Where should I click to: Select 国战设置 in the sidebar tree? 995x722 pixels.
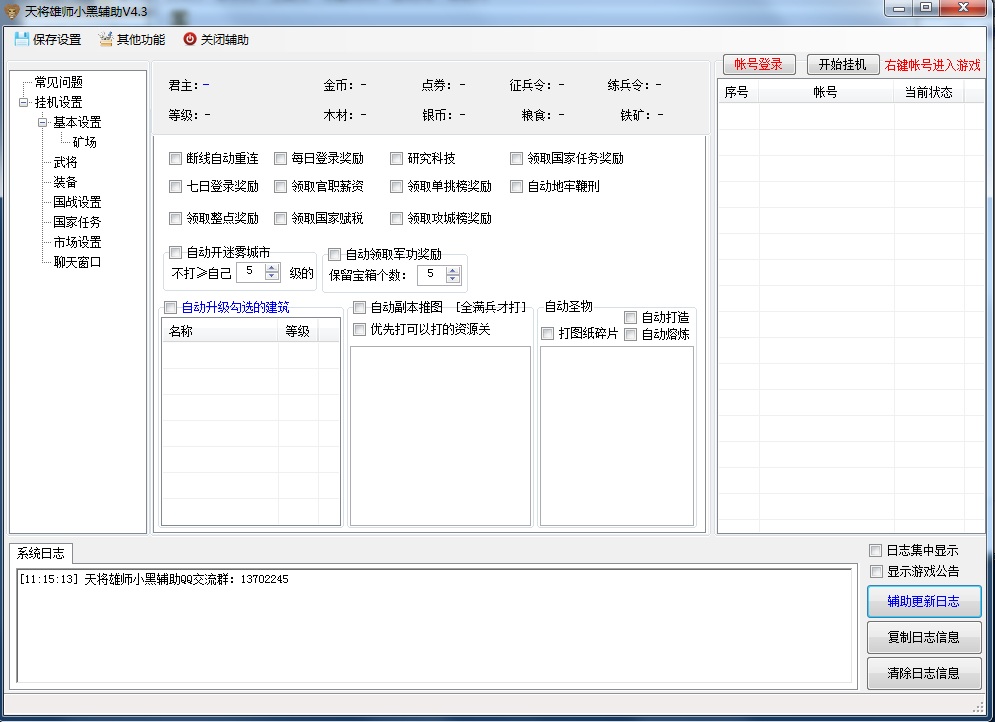click(75, 202)
